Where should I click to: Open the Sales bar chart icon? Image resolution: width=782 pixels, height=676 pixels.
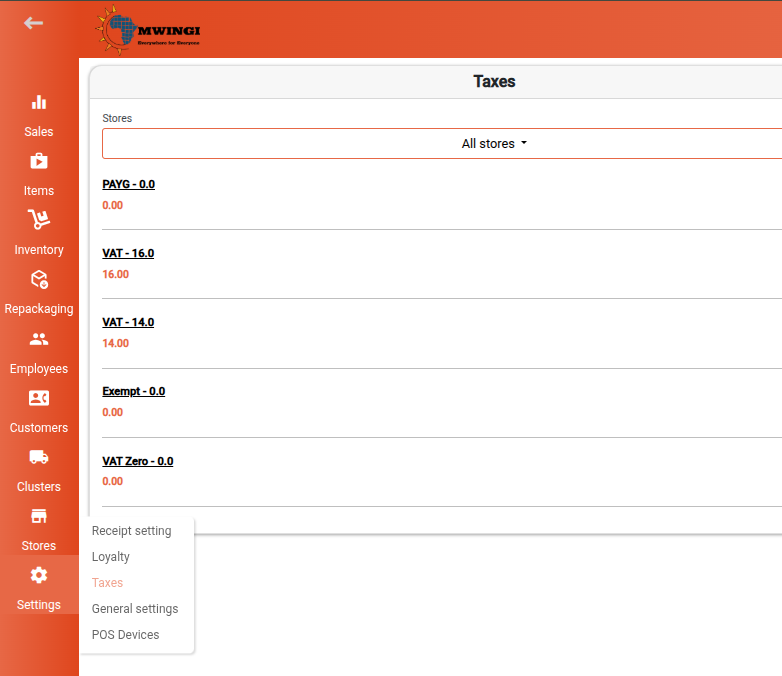point(39,102)
